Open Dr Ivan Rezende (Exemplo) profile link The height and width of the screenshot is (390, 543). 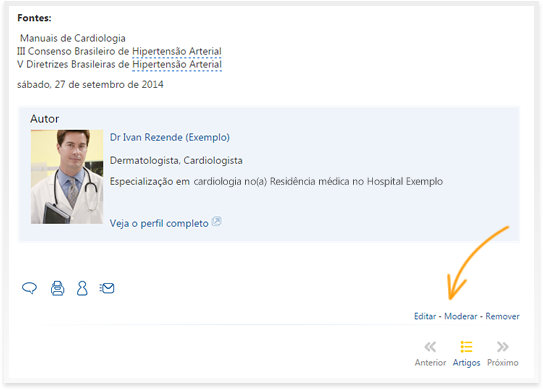[170, 138]
